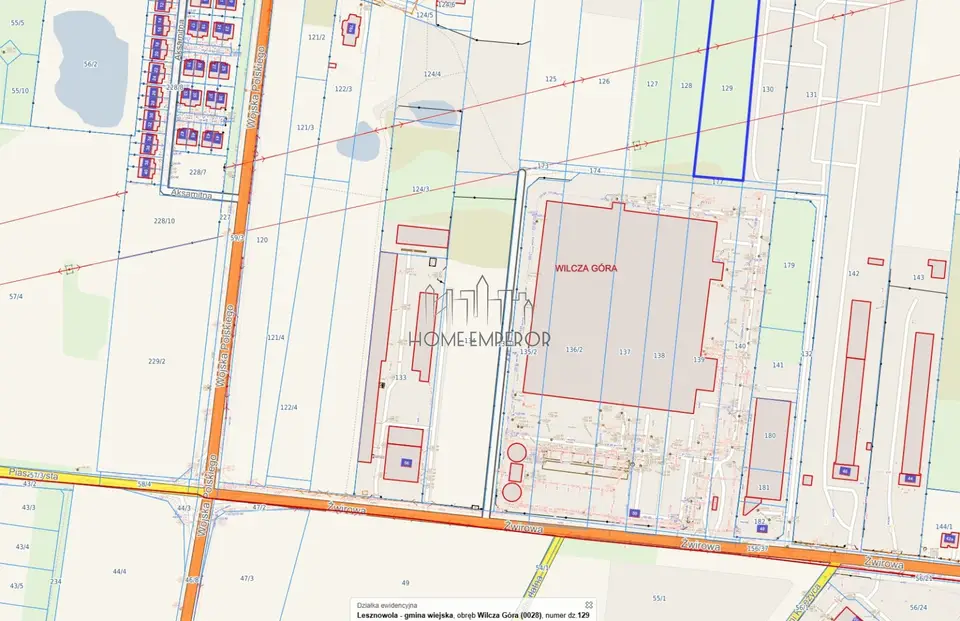Viewport: 960px width, 621px height.
Task: Select parcel label 47/3
Action: tap(247, 578)
